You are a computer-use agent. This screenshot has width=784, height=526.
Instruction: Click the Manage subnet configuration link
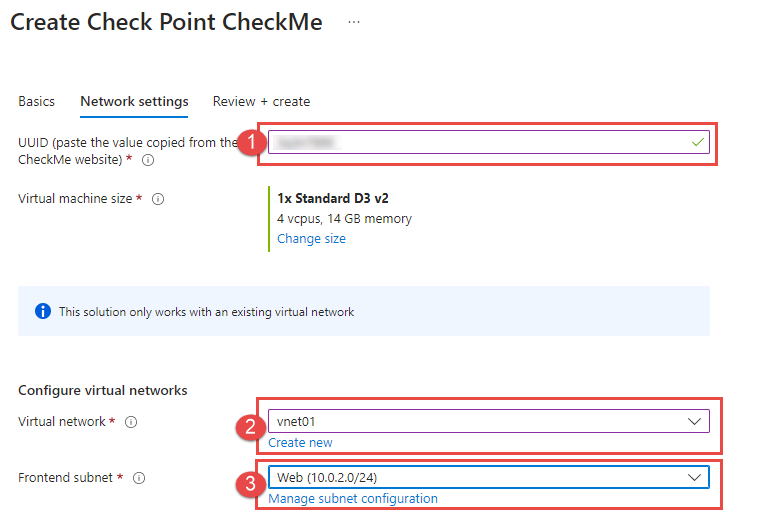tap(353, 498)
